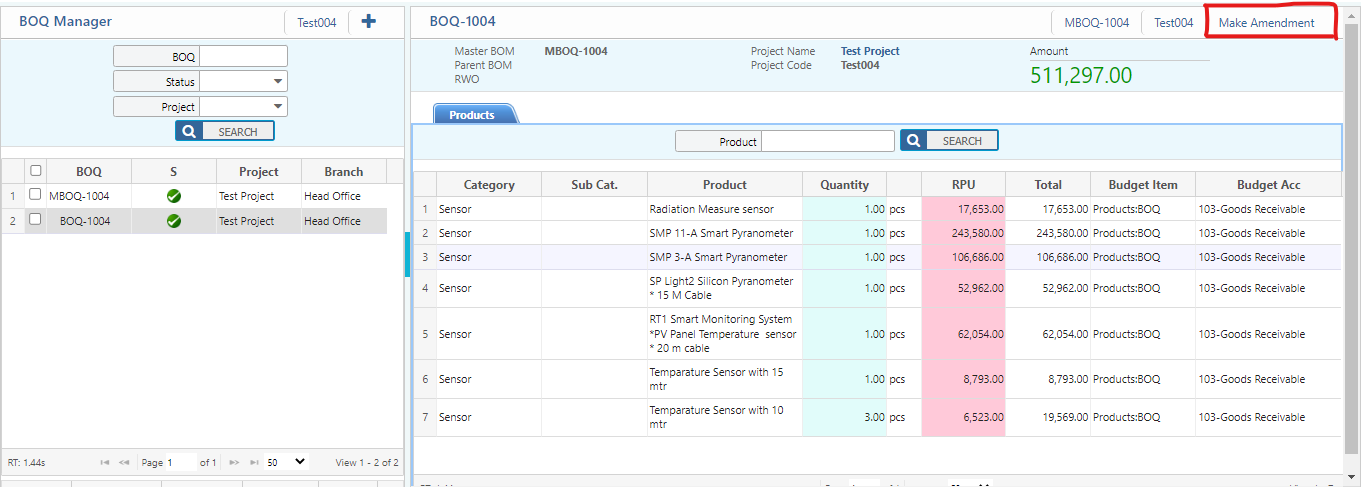Click green status checkmark for BOQ-1004 row
The height and width of the screenshot is (487, 1361).
point(173,221)
